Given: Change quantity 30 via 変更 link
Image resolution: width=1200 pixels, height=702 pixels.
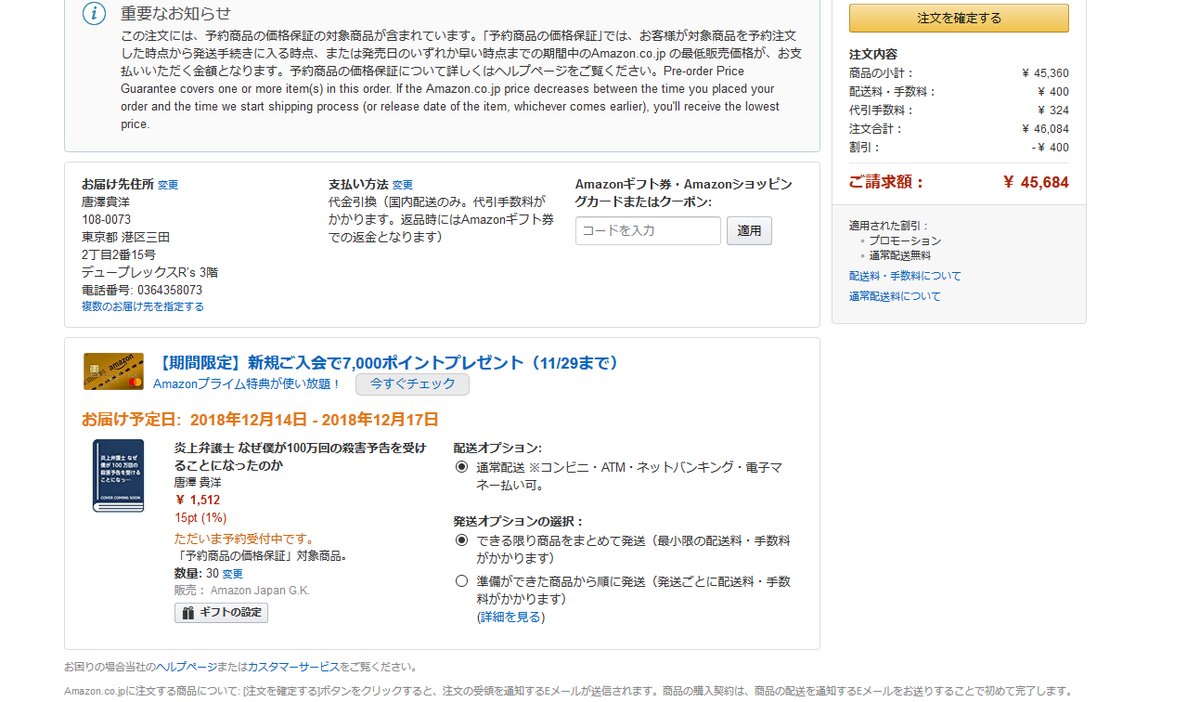Looking at the screenshot, I should click(x=232, y=574).
